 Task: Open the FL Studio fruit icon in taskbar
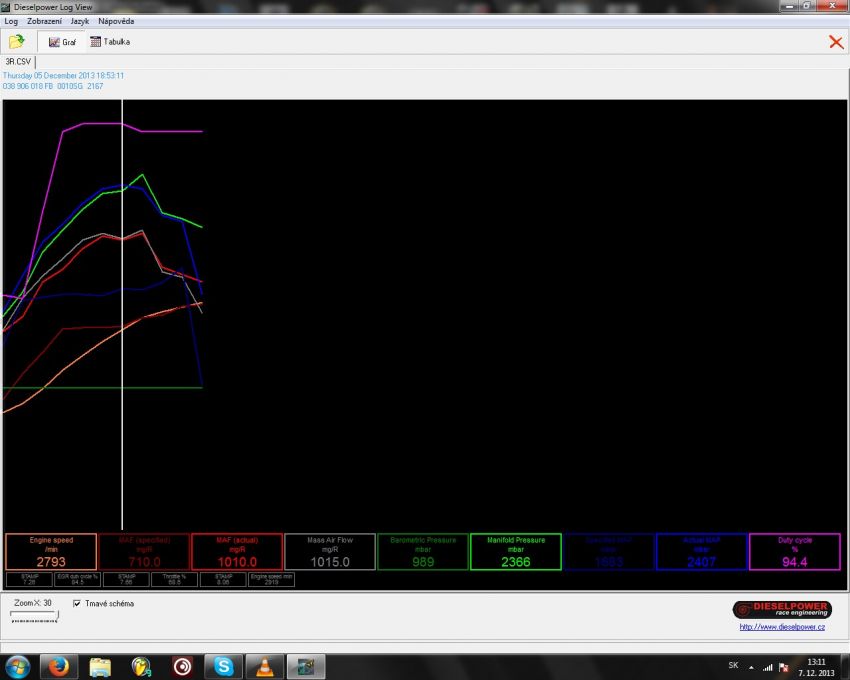click(x=141, y=666)
